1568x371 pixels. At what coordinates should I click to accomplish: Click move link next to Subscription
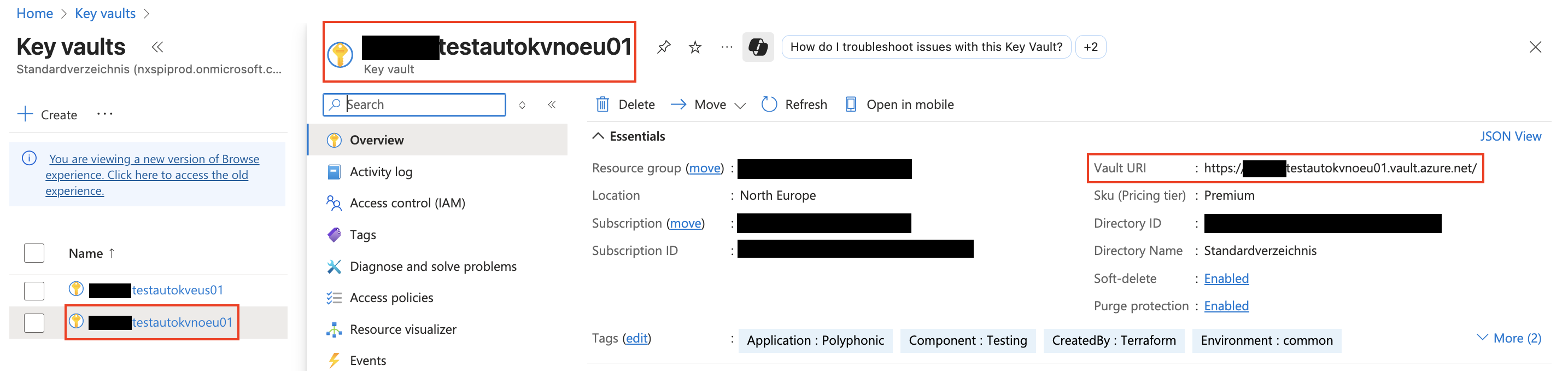coord(686,224)
